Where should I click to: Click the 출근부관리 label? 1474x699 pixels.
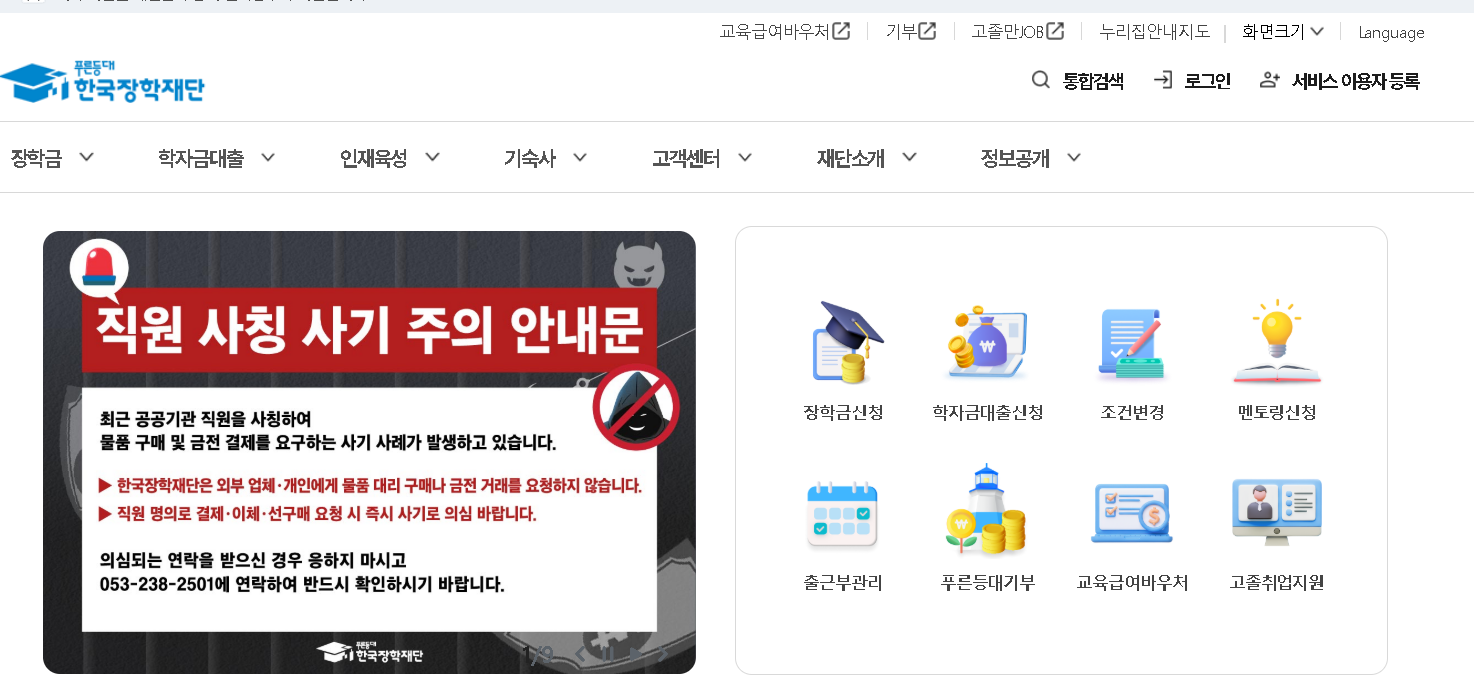click(x=843, y=583)
